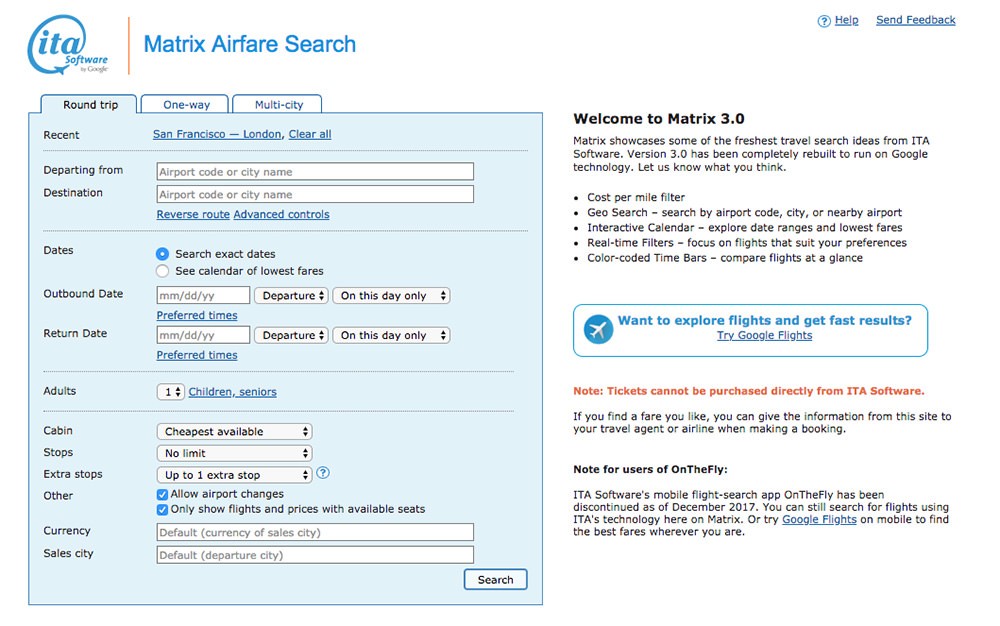This screenshot has width=1000, height=626.
Task: Open Advanced controls link
Action: [x=281, y=214]
